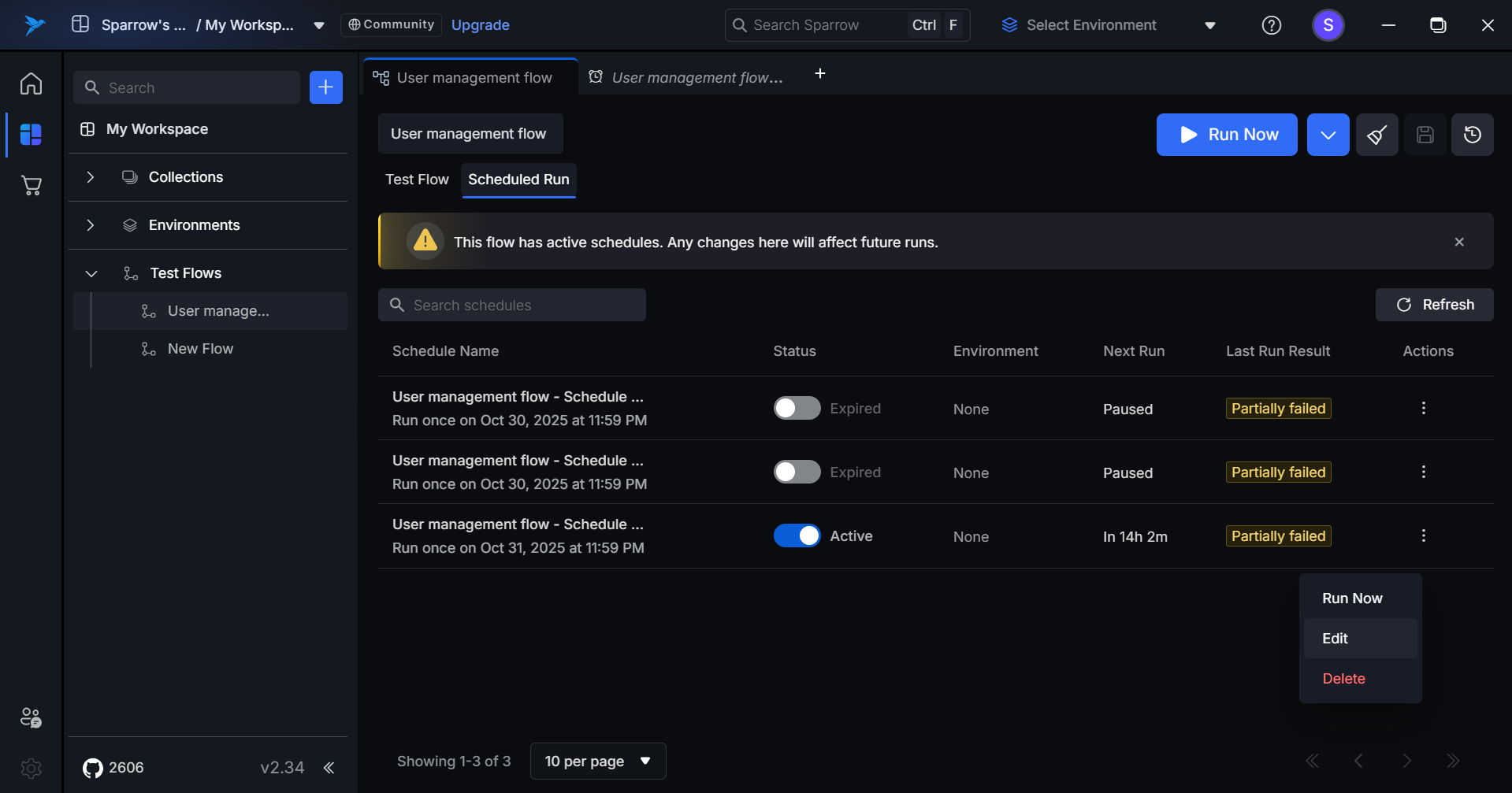Click the blue plus add button
The image size is (1512, 793).
325,87
